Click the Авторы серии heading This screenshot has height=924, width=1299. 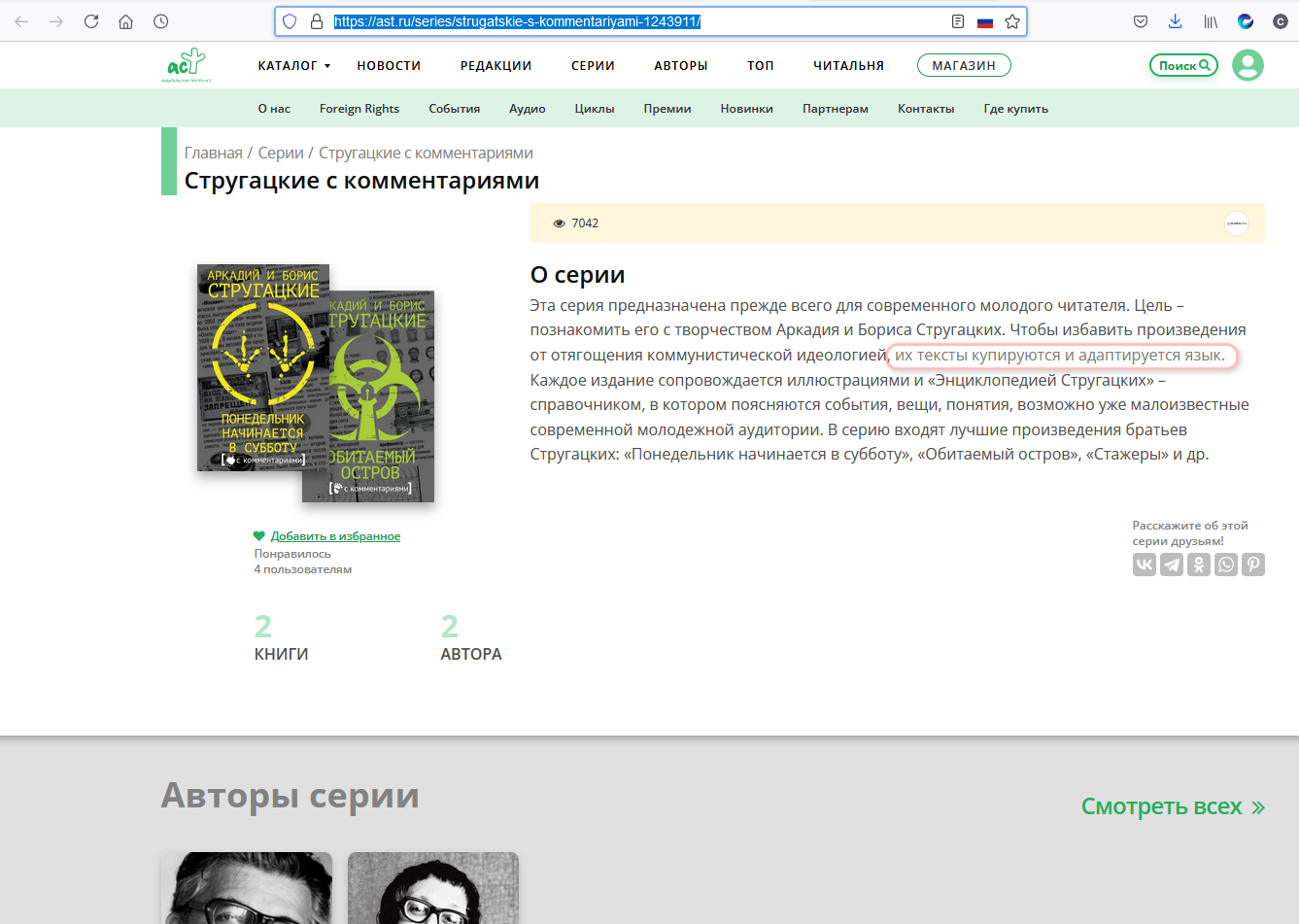[291, 795]
